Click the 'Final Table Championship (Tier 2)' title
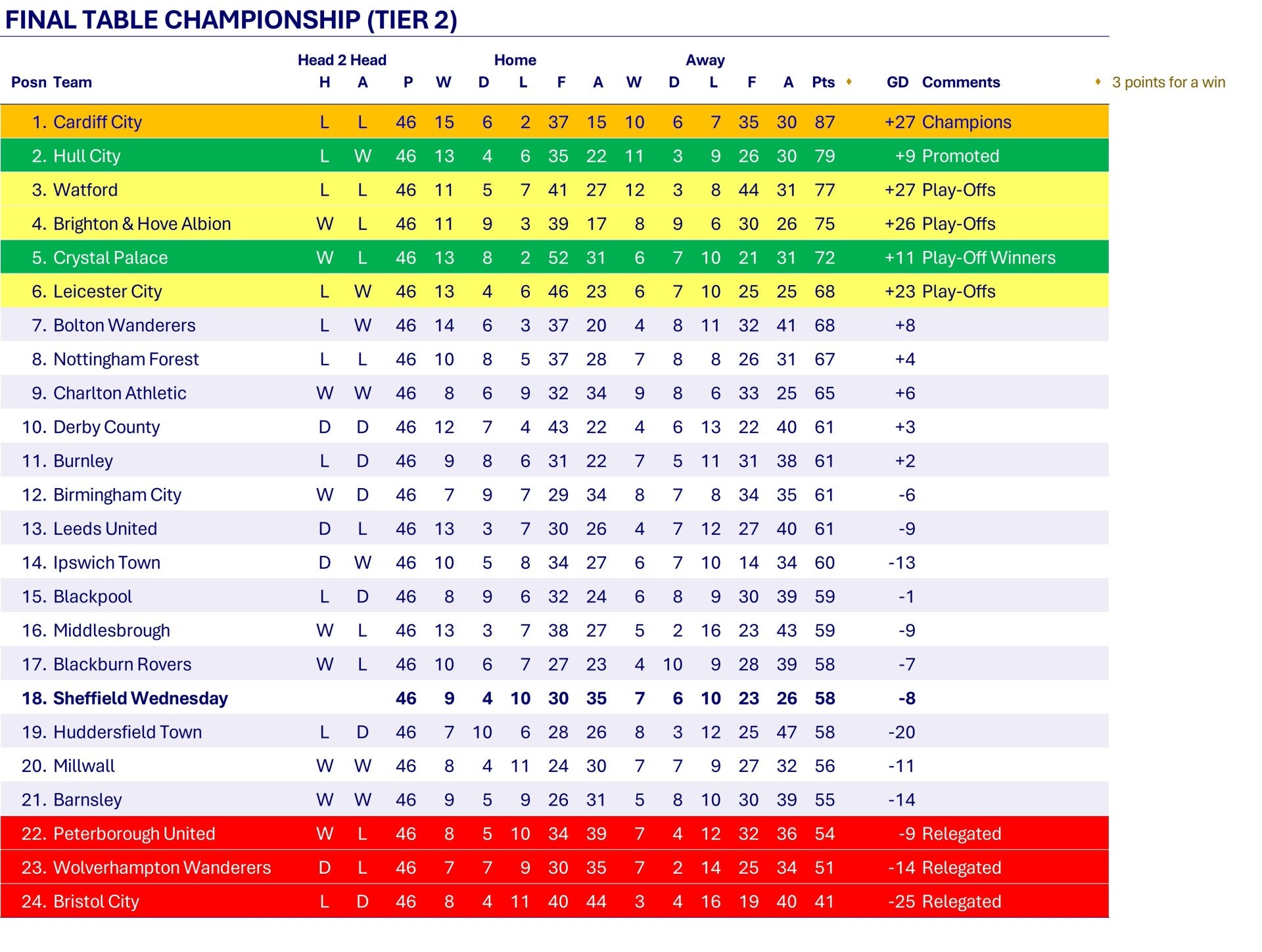The height and width of the screenshot is (952, 1262). pyautogui.click(x=231, y=20)
